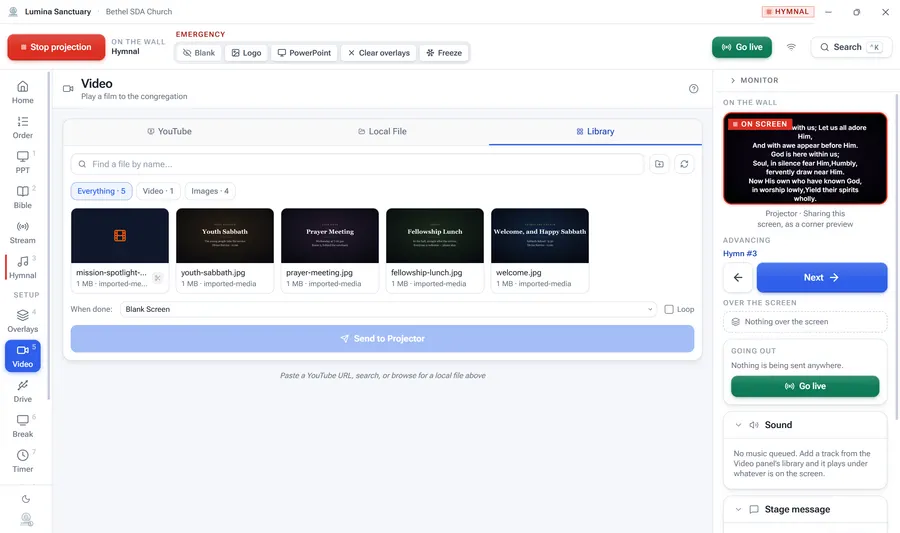Click the wifi connection status icon
The image size is (900, 533).
pos(791,47)
